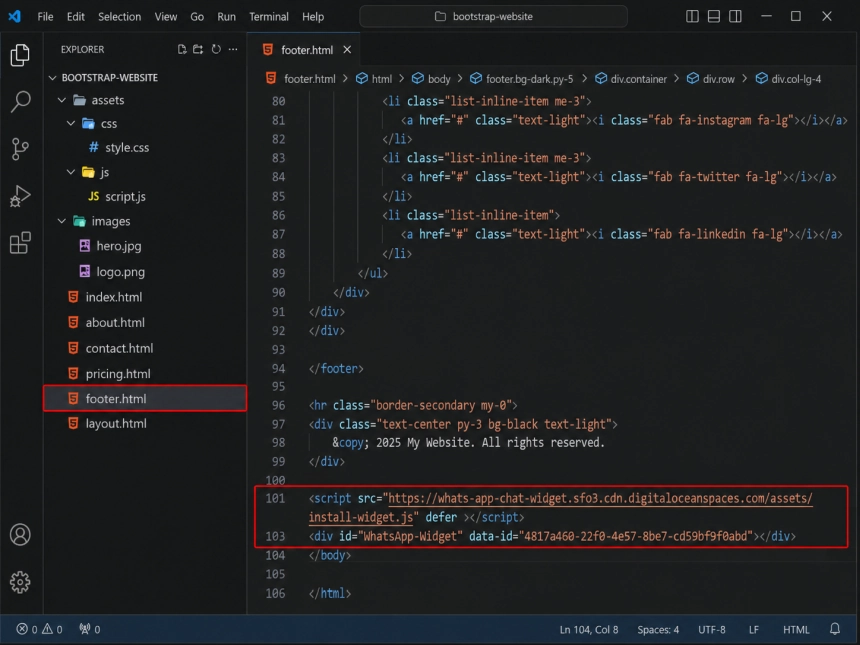Click the UTF-8 encoding indicator
Viewport: 860px width, 645px height.
click(711, 629)
